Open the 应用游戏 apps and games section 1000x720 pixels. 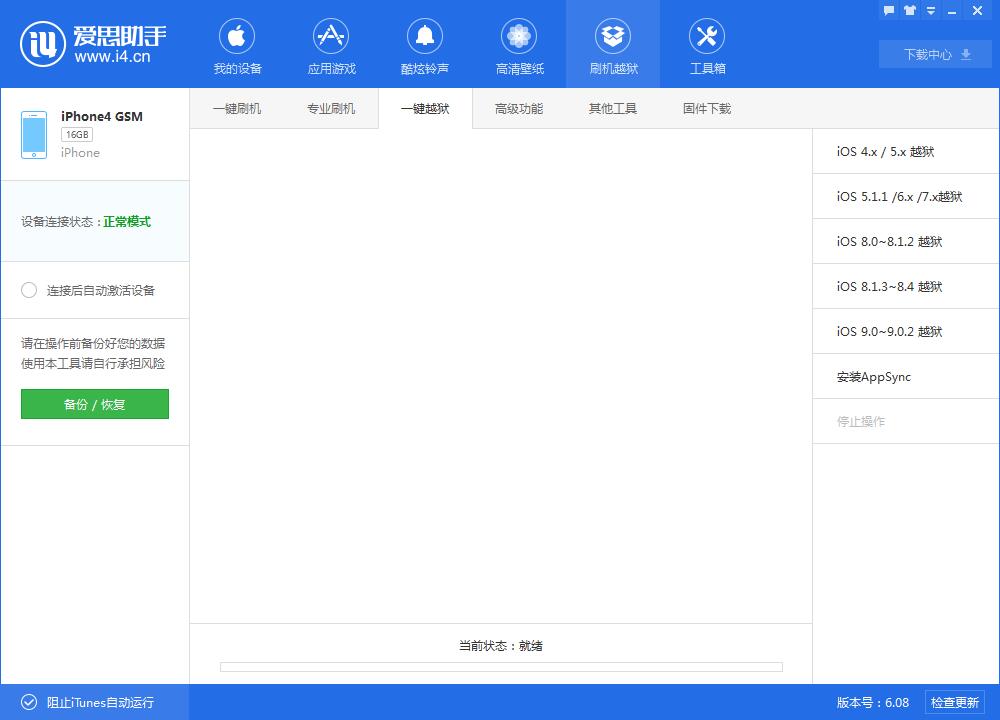331,44
